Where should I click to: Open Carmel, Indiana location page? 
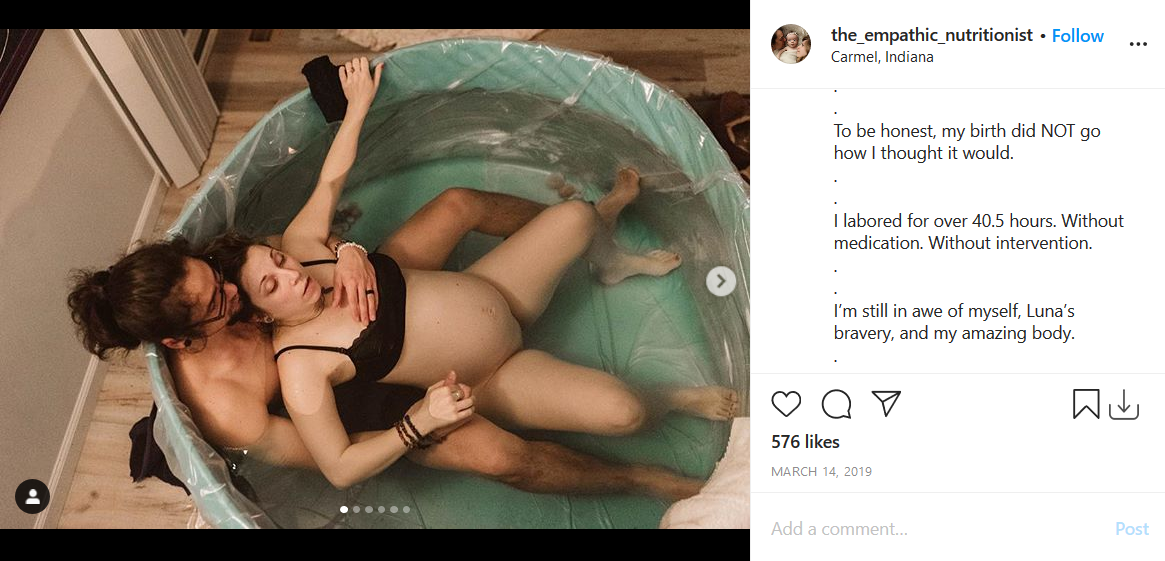(882, 56)
